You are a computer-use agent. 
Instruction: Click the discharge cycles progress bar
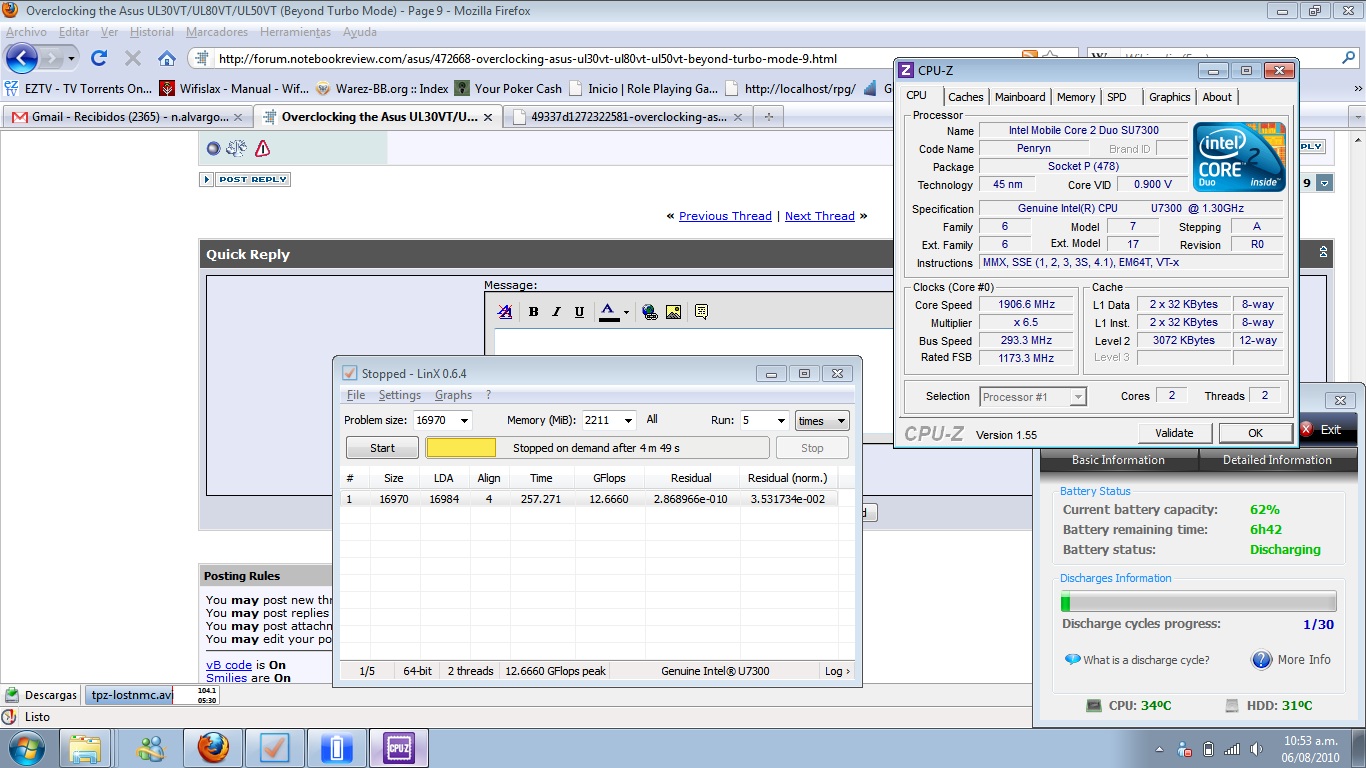(1198, 601)
